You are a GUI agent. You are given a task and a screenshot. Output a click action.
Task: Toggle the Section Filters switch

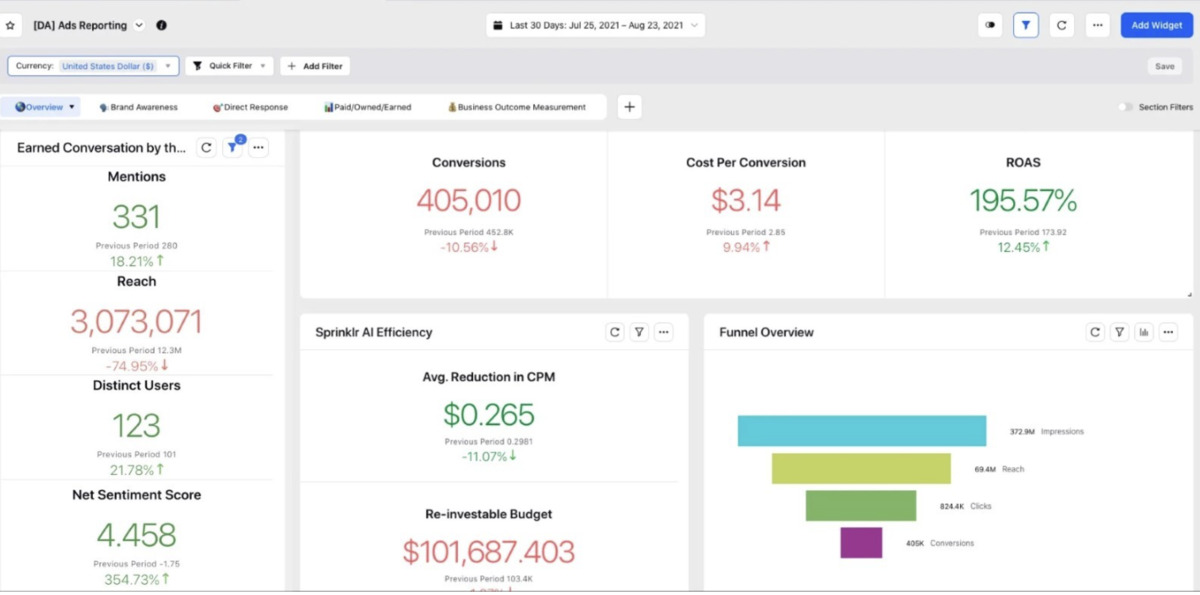[1126, 107]
